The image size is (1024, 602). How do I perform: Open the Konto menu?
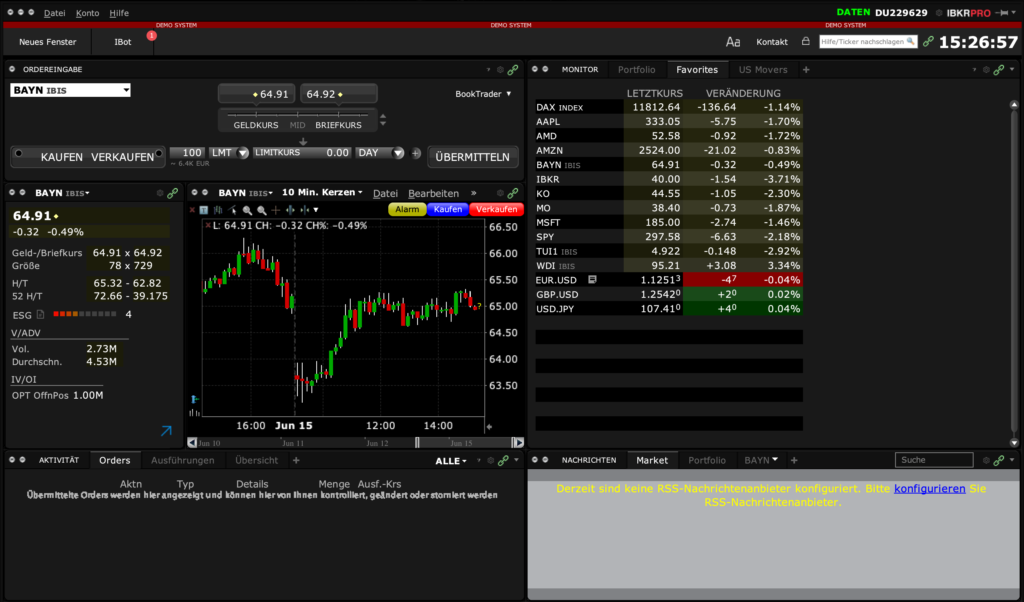click(x=88, y=13)
